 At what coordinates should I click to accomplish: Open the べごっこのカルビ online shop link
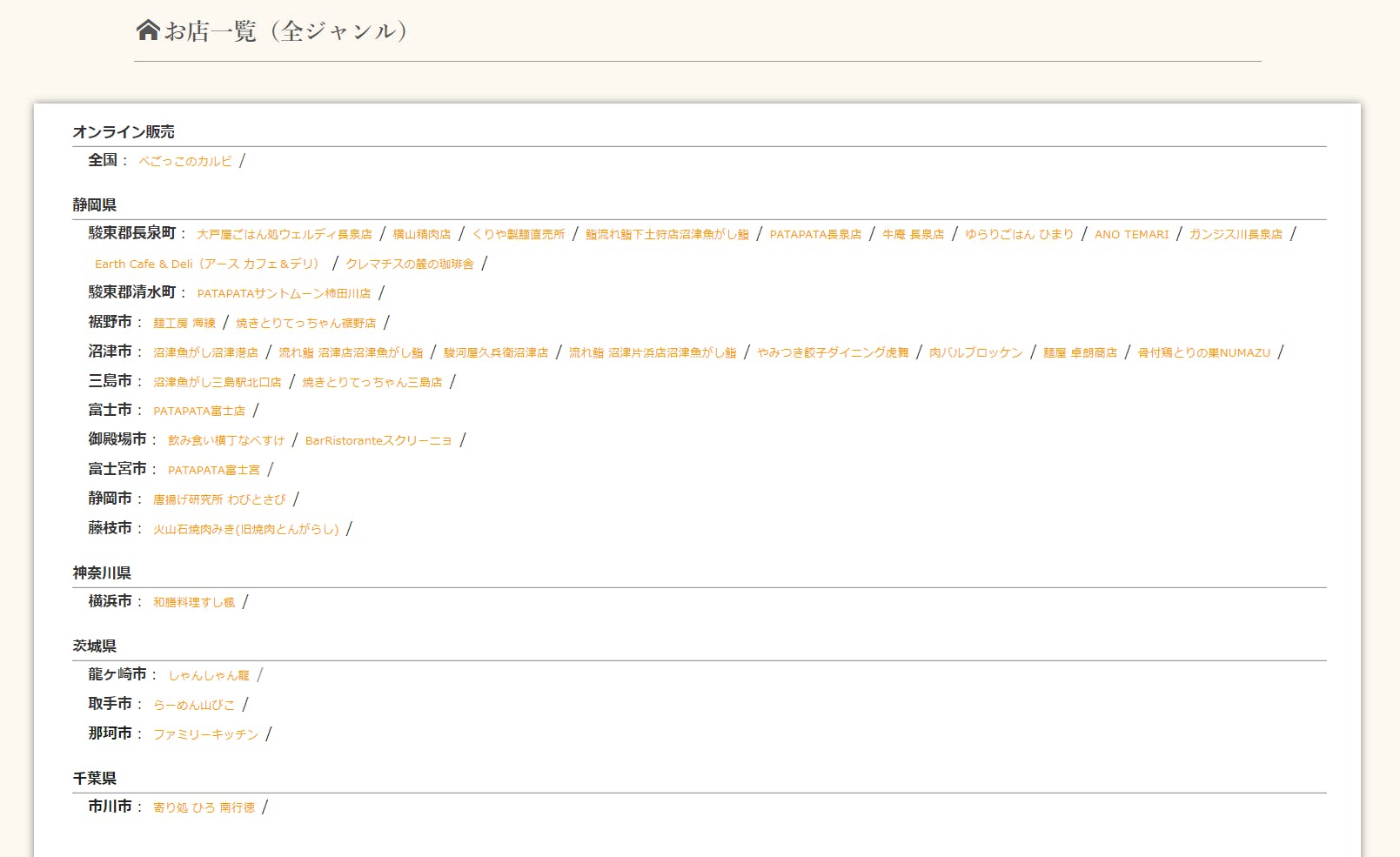pos(185,161)
